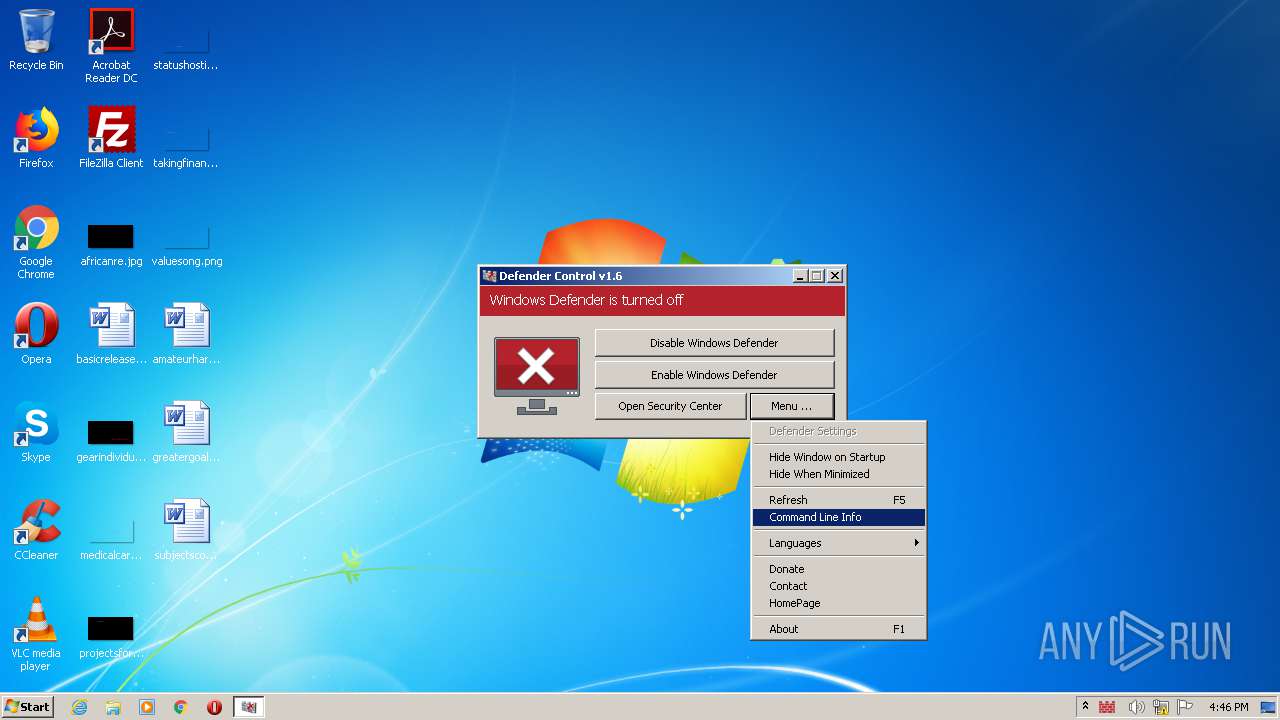Click network tray icon

point(1161,707)
